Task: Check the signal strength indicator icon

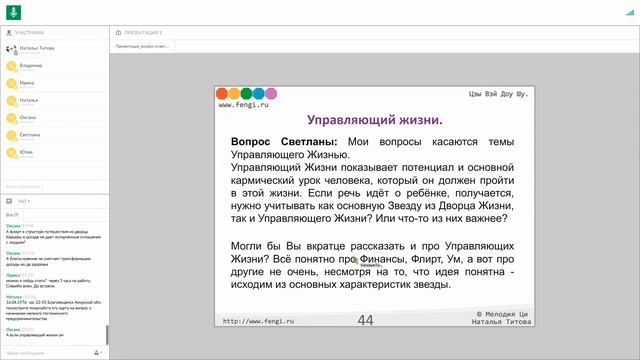Action: pyautogui.click(x=630, y=13)
